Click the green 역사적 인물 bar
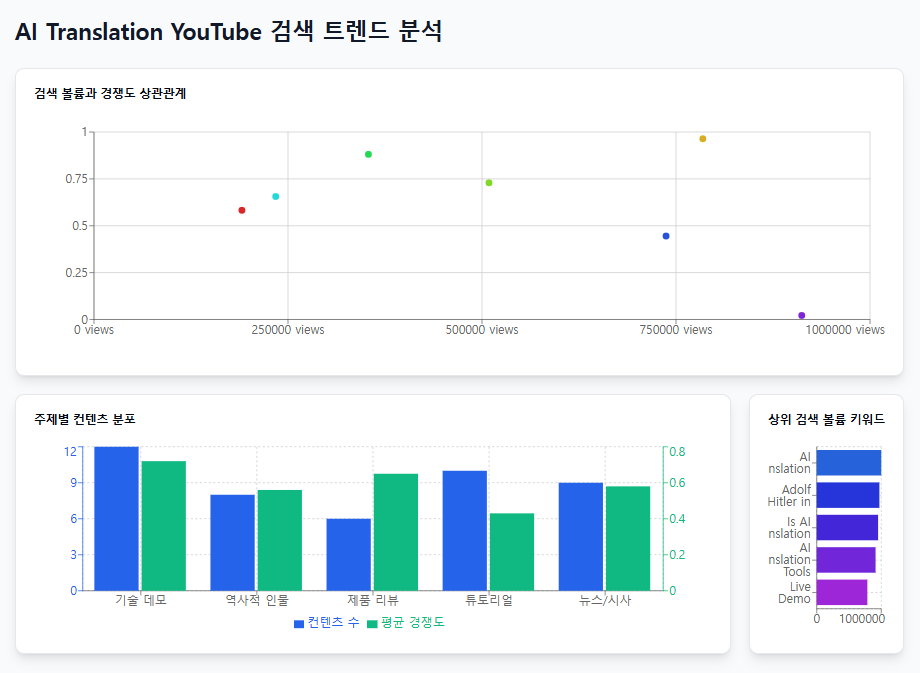The height and width of the screenshot is (673, 920). (280, 540)
